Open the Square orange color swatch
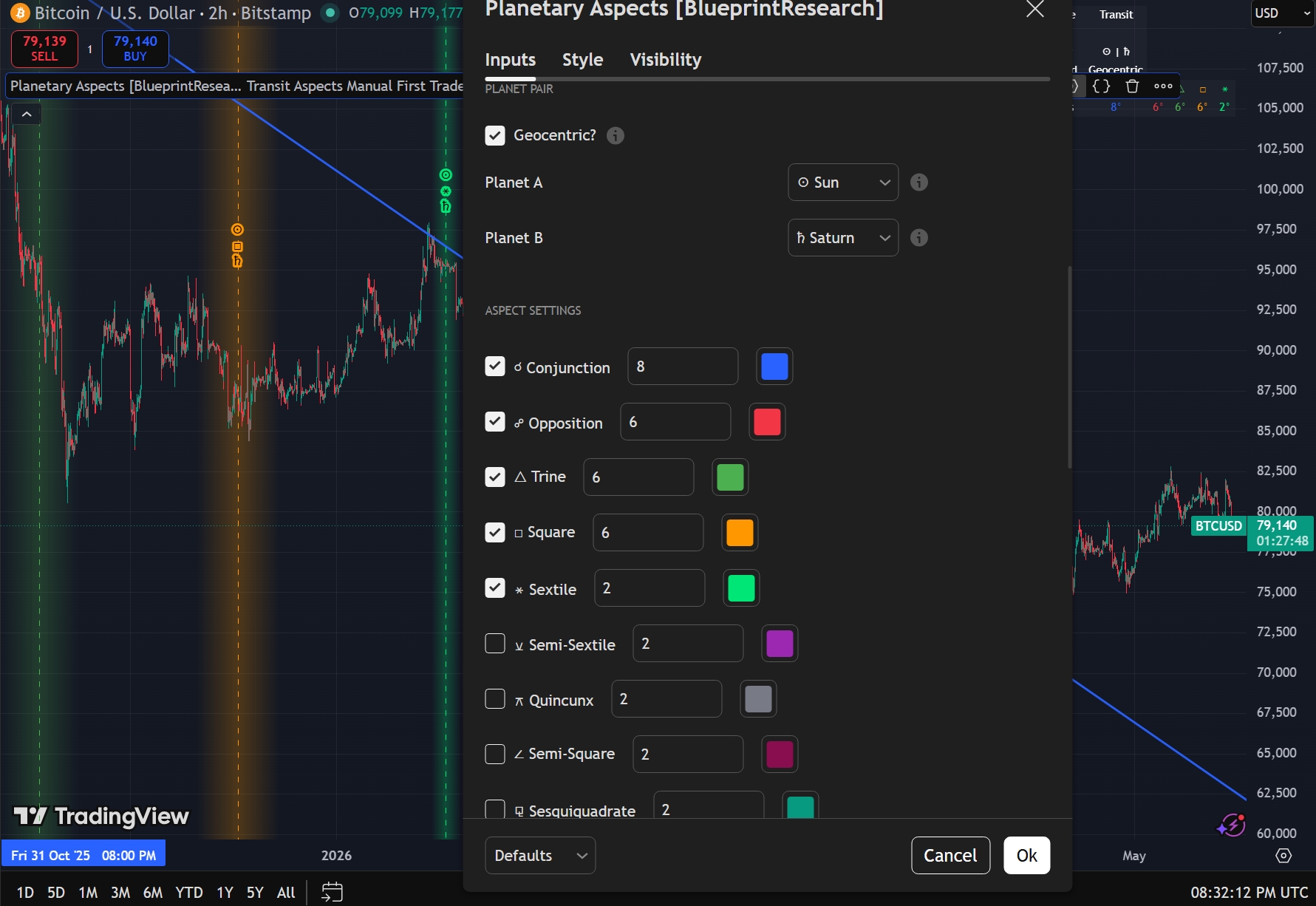The image size is (1316, 906). click(740, 533)
